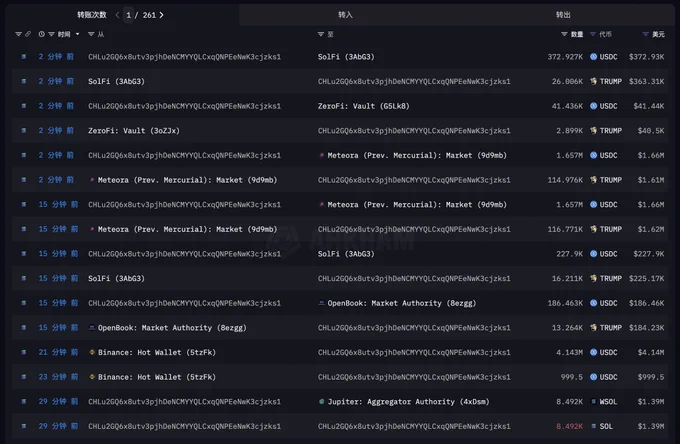Viewport: 680px width, 444px height.
Task: Switch to the 转入 tab
Action: tap(345, 15)
